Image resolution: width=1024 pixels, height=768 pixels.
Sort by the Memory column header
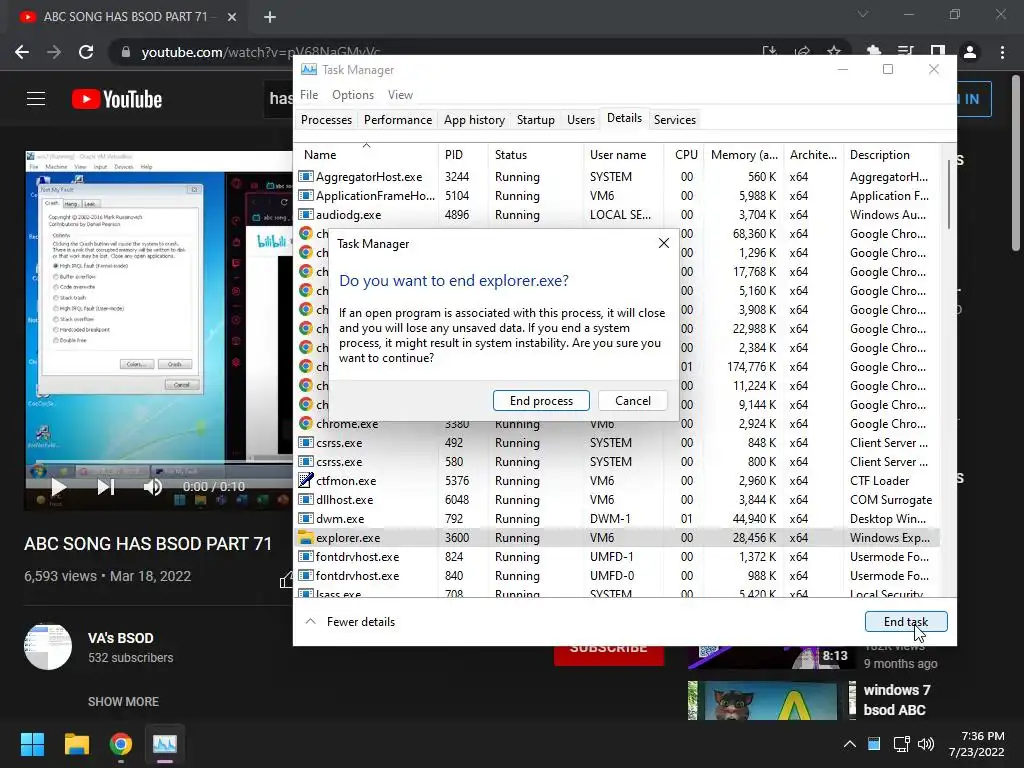[x=744, y=155]
